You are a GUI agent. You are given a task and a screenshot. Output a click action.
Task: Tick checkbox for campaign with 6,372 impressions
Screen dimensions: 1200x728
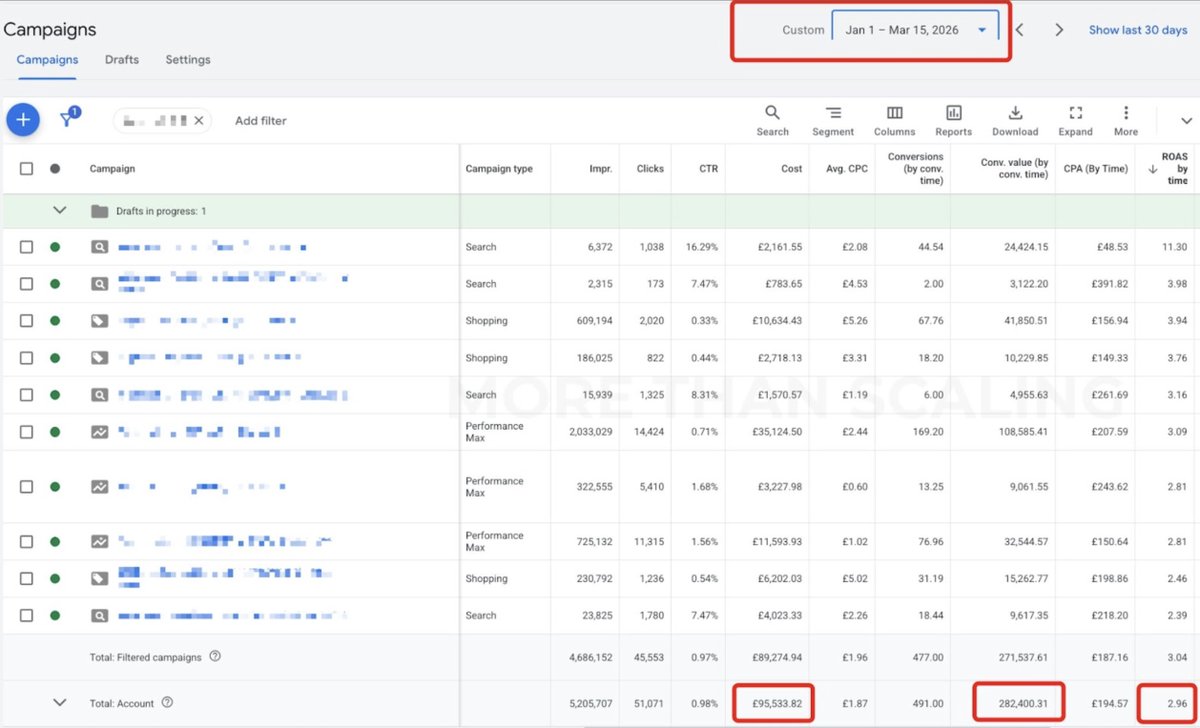(x=26, y=247)
